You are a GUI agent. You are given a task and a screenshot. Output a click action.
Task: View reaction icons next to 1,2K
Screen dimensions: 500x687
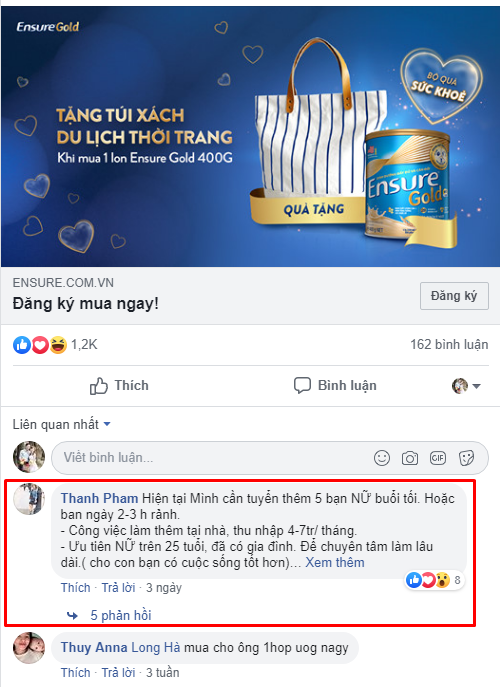(40, 345)
